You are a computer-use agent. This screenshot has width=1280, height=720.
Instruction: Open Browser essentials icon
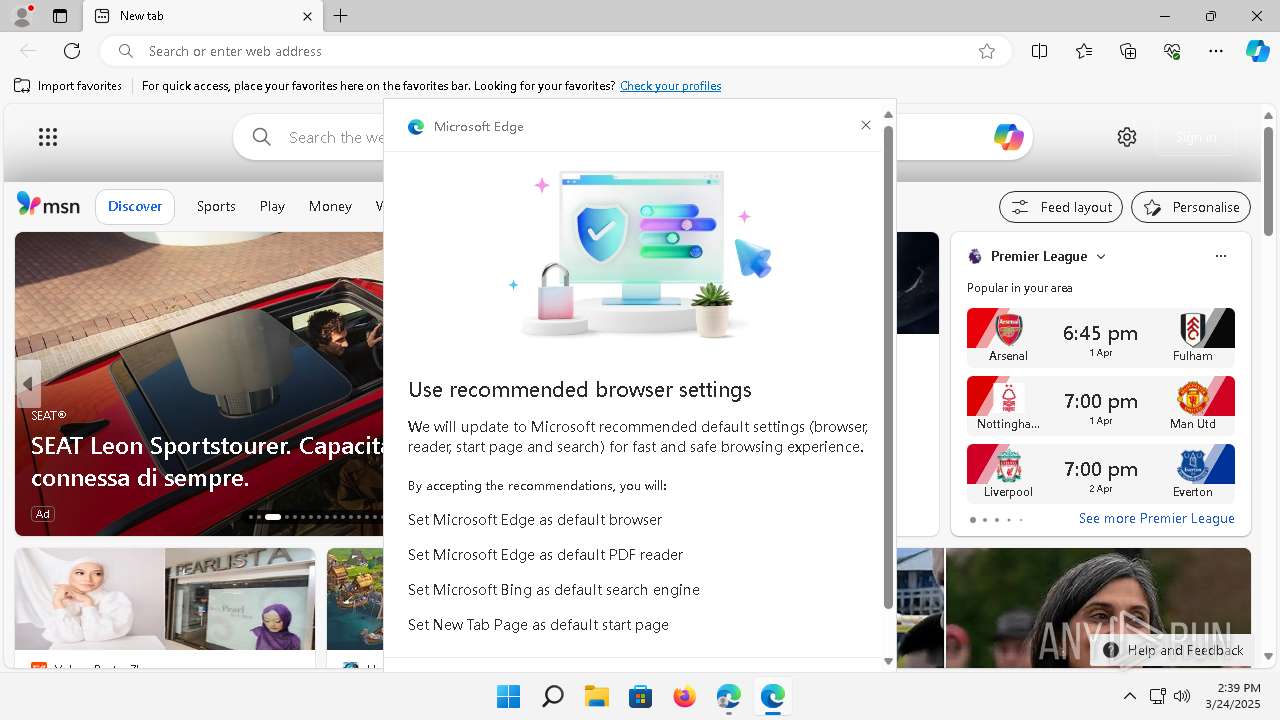pyautogui.click(x=1172, y=51)
